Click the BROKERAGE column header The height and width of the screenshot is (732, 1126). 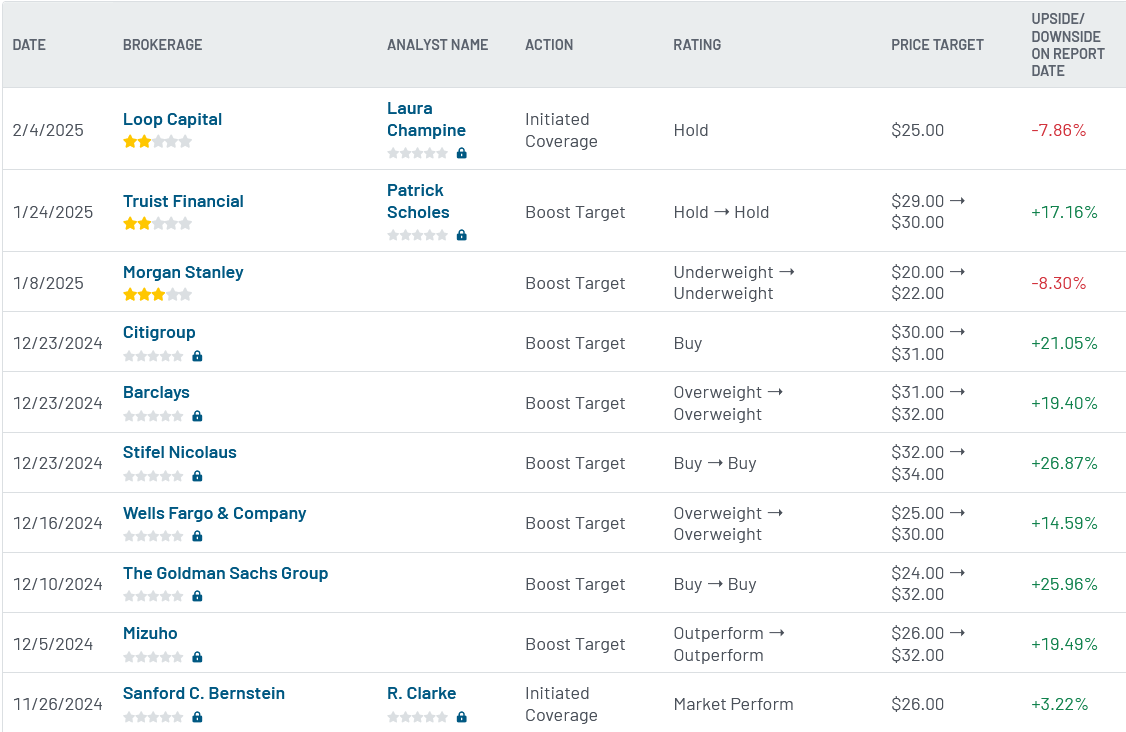pos(162,45)
